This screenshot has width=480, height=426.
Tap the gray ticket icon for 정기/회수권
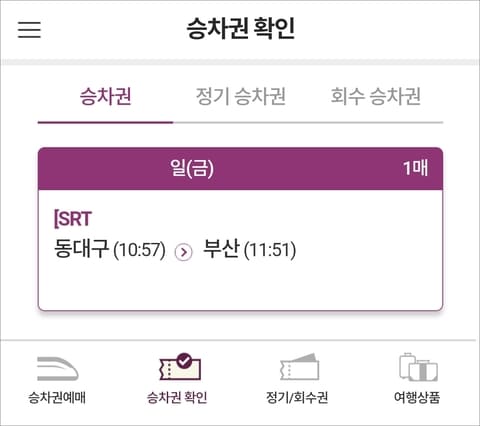[x=299, y=367]
